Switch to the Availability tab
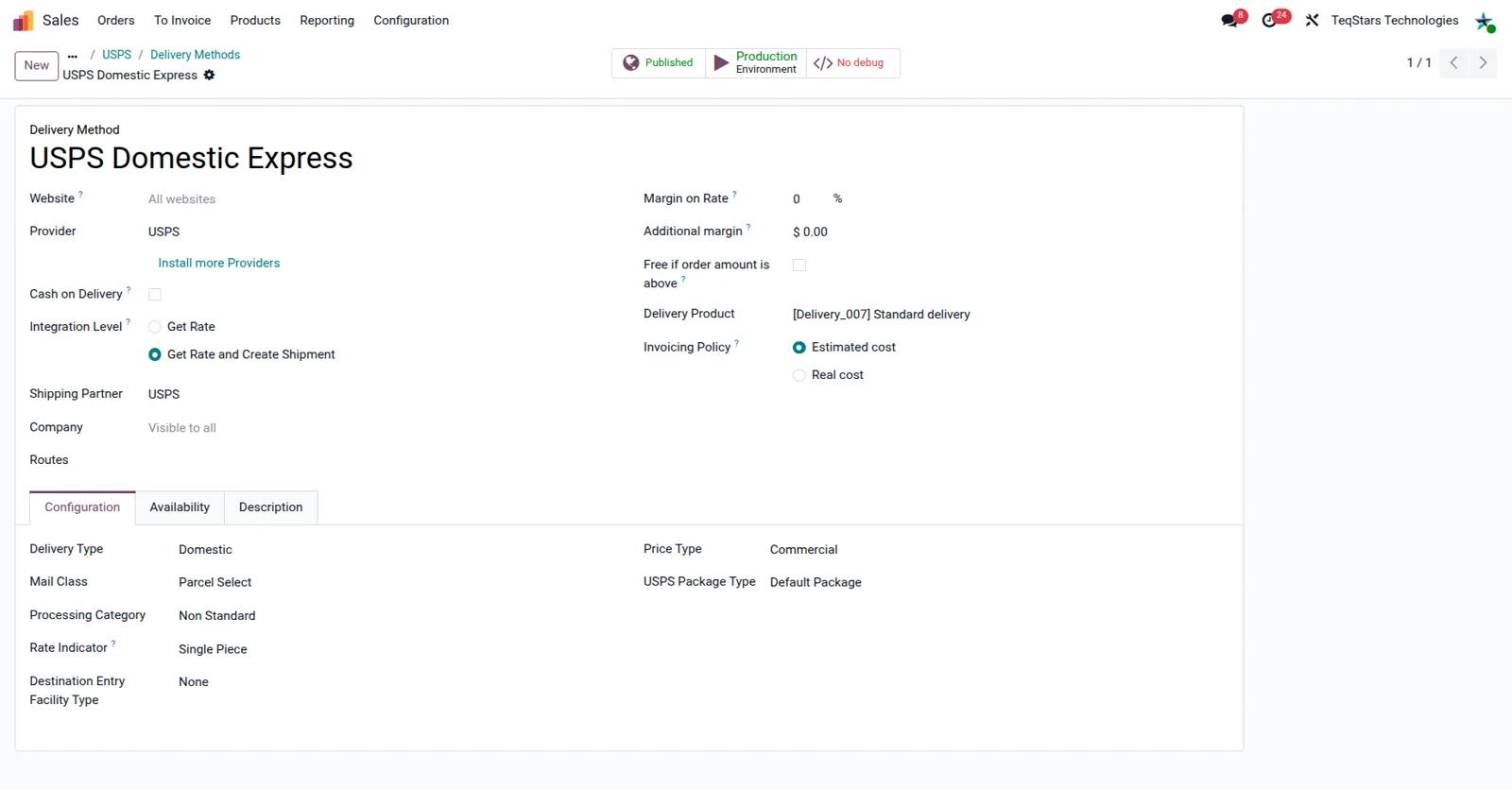Image resolution: width=1512 pixels, height=789 pixels. point(180,507)
